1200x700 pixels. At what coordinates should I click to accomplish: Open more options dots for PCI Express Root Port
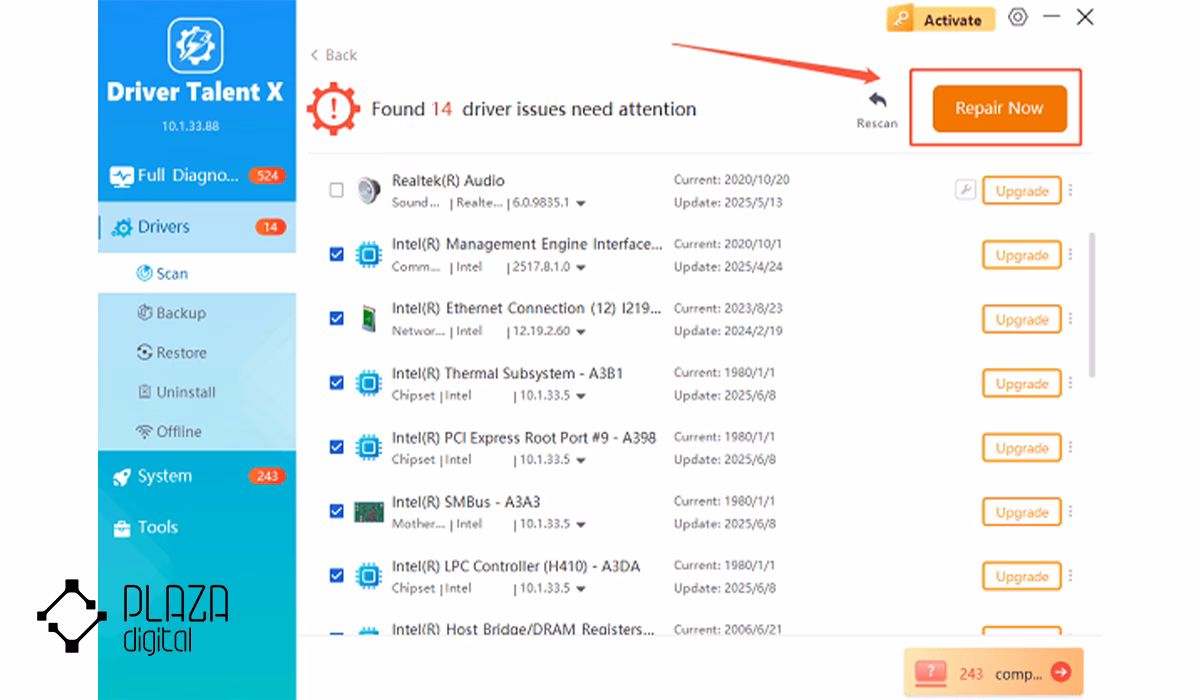(x=1070, y=448)
